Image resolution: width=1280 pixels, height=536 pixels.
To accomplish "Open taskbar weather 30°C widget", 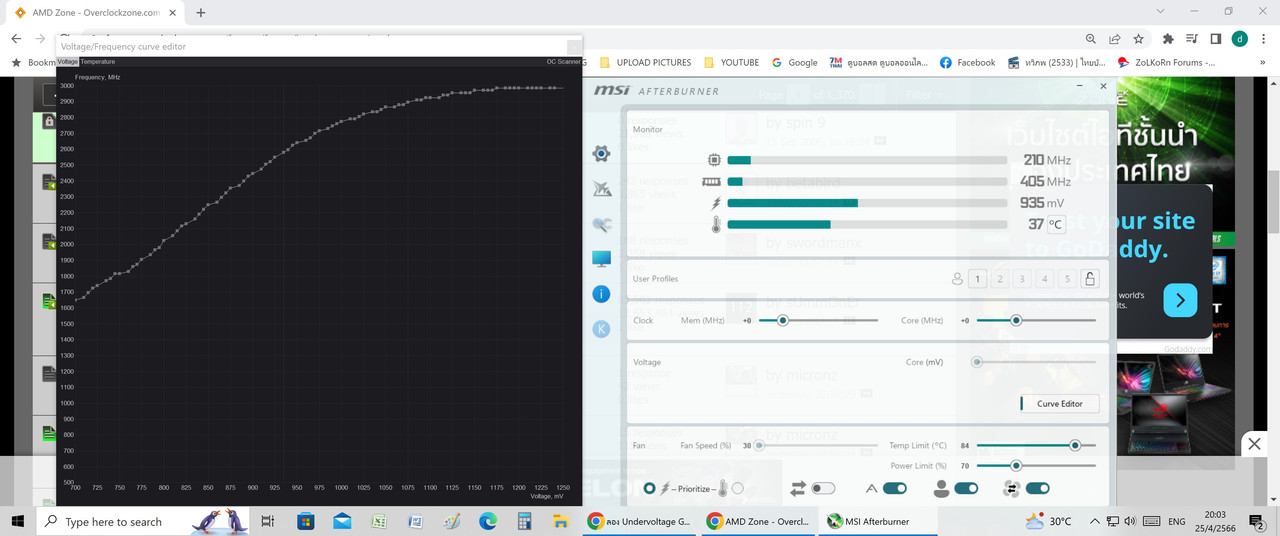I will coord(1047,521).
